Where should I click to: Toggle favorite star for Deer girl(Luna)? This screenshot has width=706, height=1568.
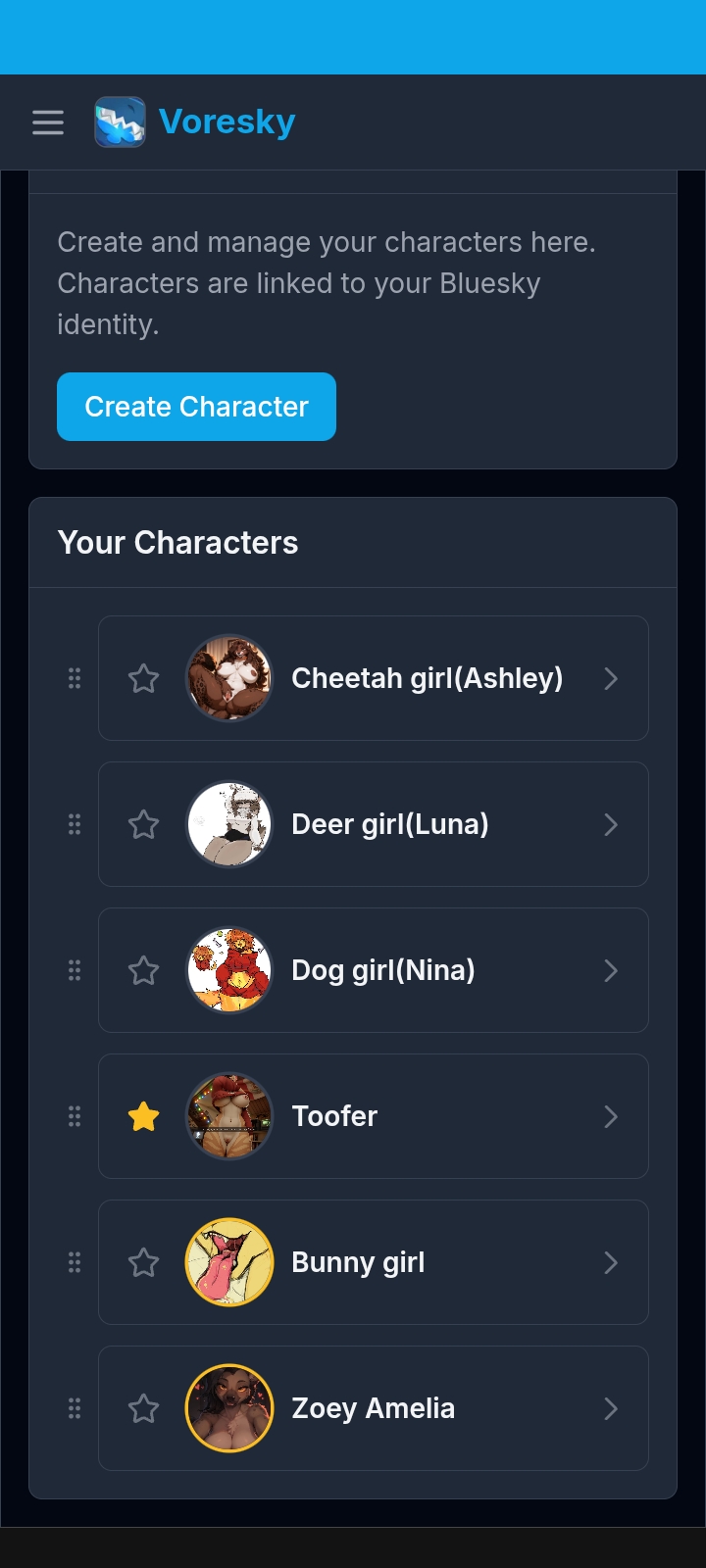(144, 824)
